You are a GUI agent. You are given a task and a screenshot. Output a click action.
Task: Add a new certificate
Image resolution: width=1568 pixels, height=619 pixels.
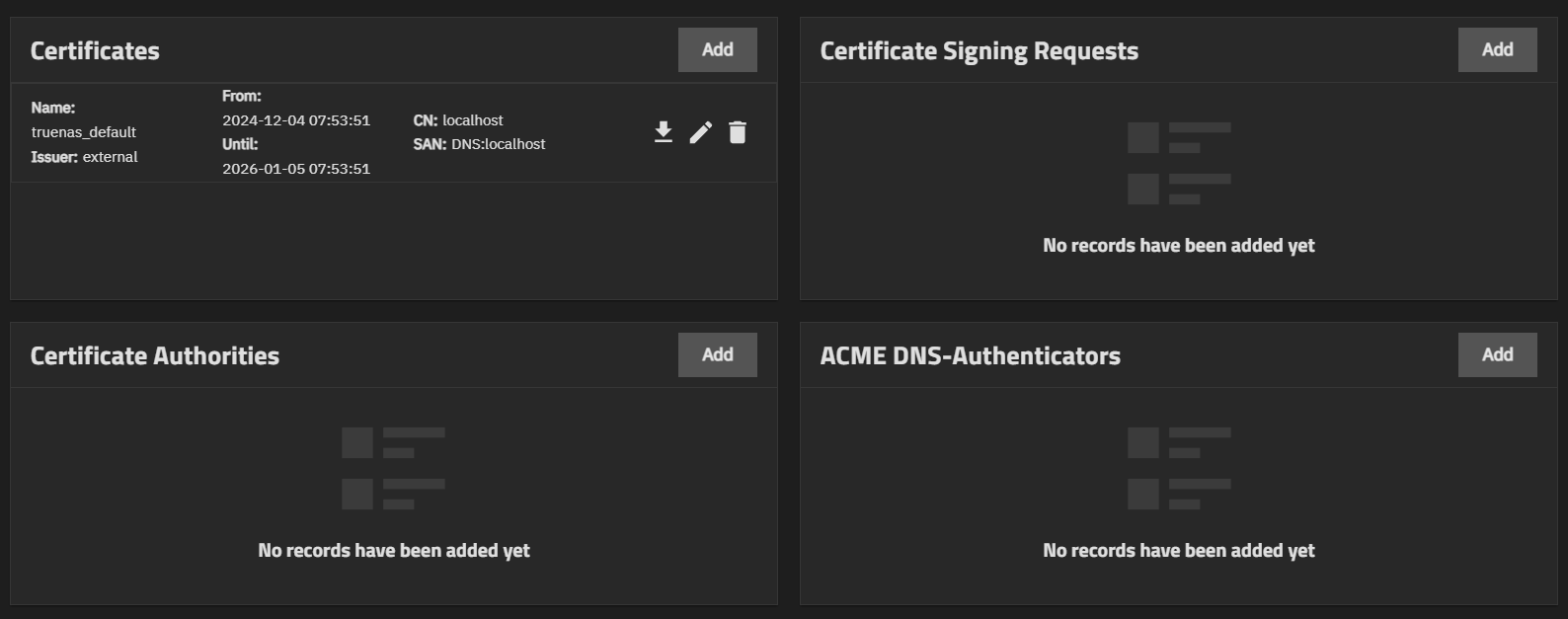tap(717, 49)
